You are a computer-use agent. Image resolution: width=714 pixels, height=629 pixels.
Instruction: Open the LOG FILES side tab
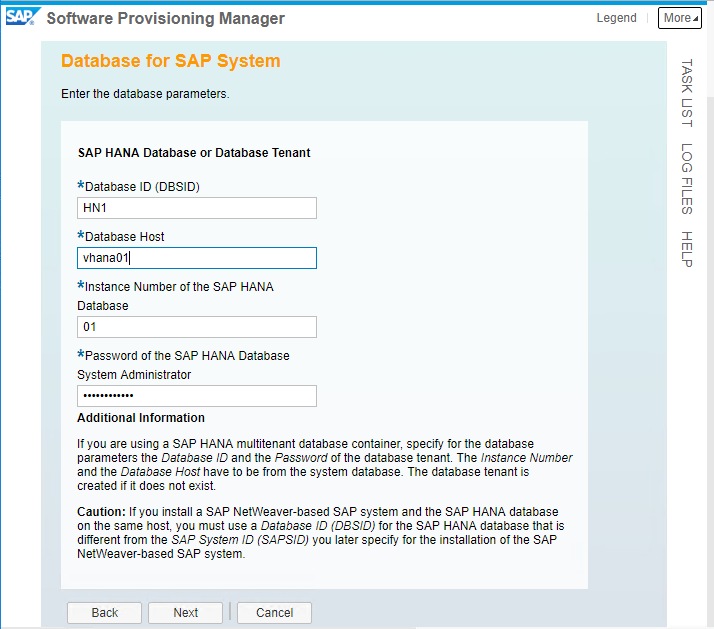[687, 179]
